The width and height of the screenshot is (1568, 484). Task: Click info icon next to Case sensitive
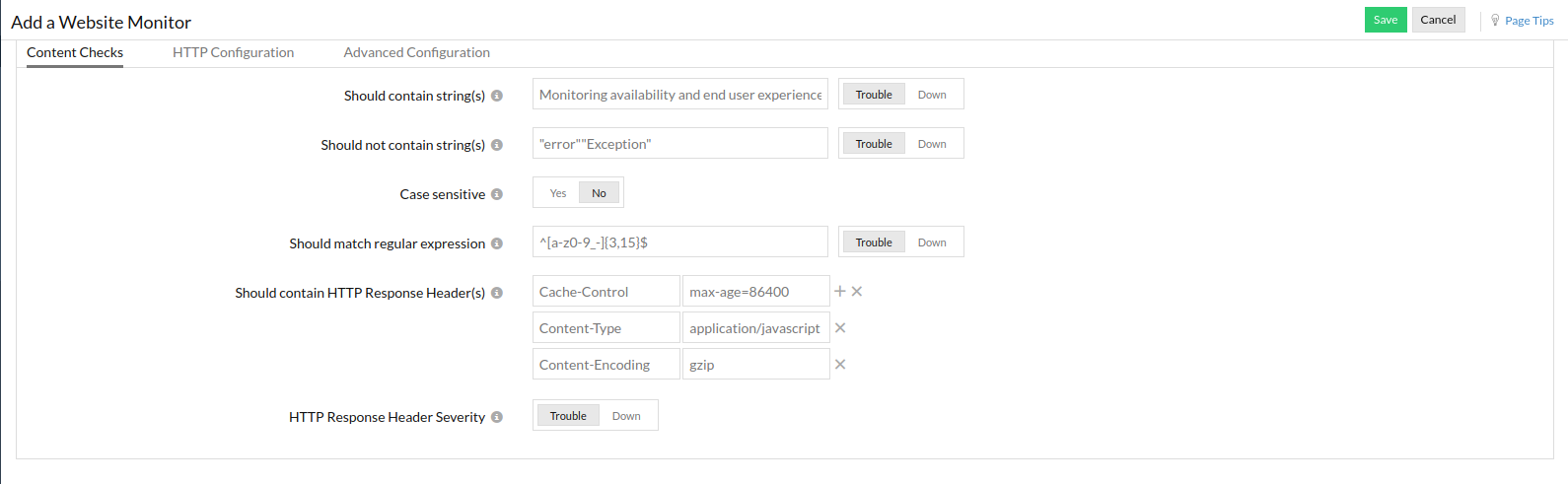pyautogui.click(x=497, y=194)
